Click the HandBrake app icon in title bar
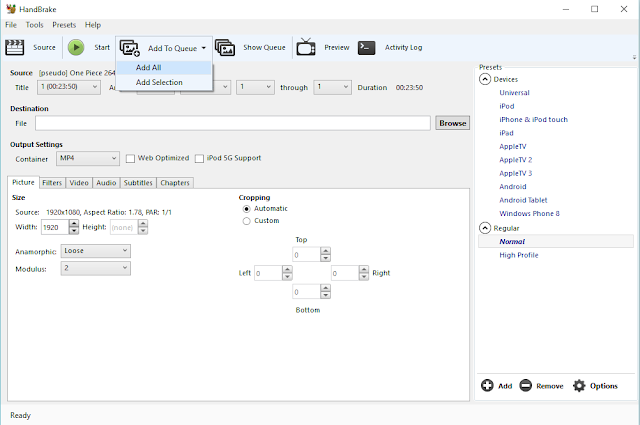The width and height of the screenshot is (640, 425). (x=11, y=9)
